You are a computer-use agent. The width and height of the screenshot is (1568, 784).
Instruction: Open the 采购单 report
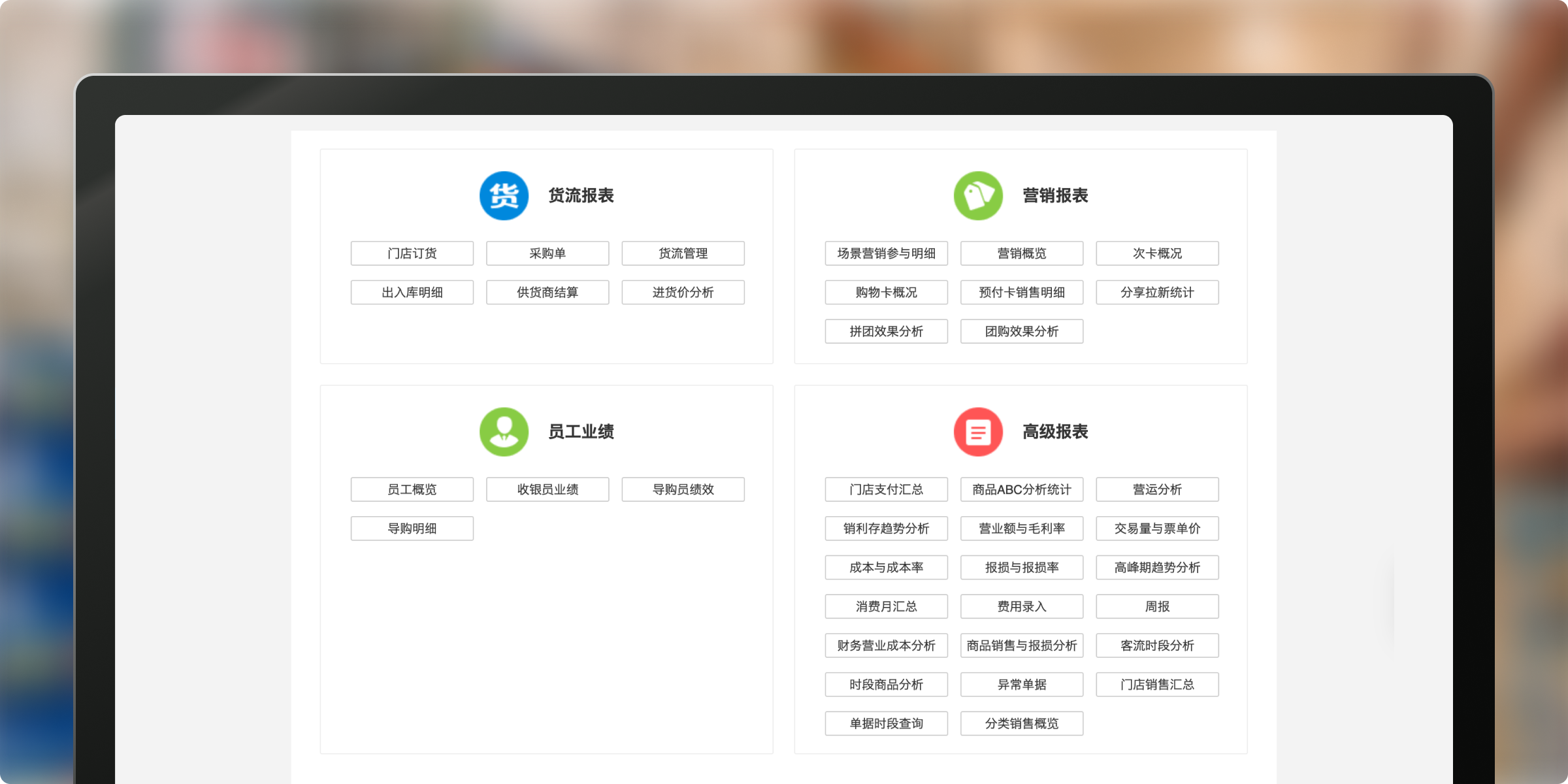[547, 253]
